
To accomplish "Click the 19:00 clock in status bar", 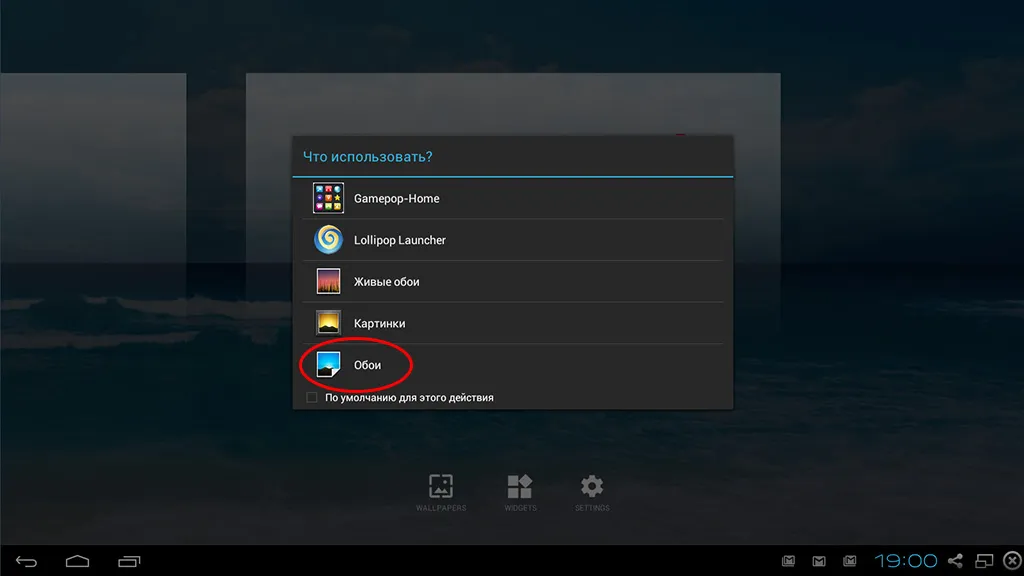I will (906, 560).
